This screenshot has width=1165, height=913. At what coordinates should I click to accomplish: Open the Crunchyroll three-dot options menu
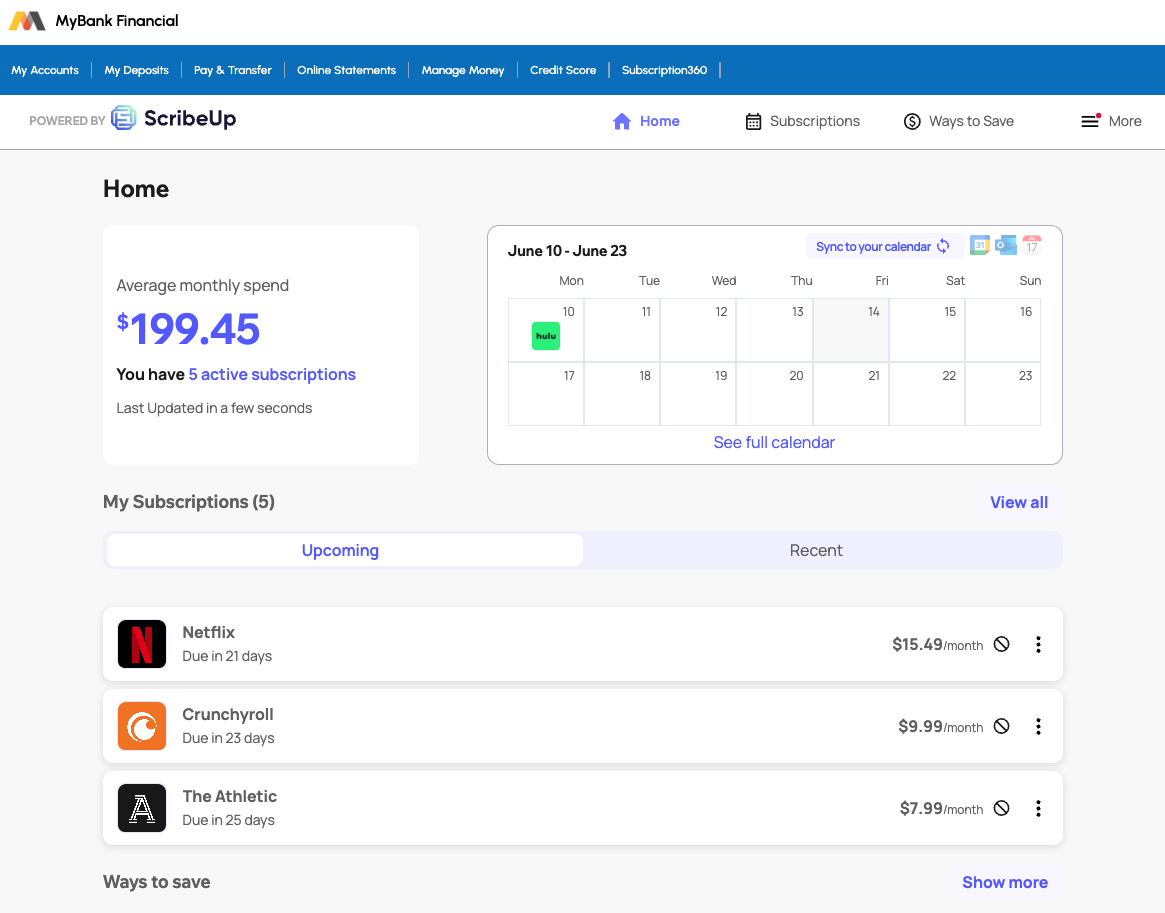click(1038, 726)
